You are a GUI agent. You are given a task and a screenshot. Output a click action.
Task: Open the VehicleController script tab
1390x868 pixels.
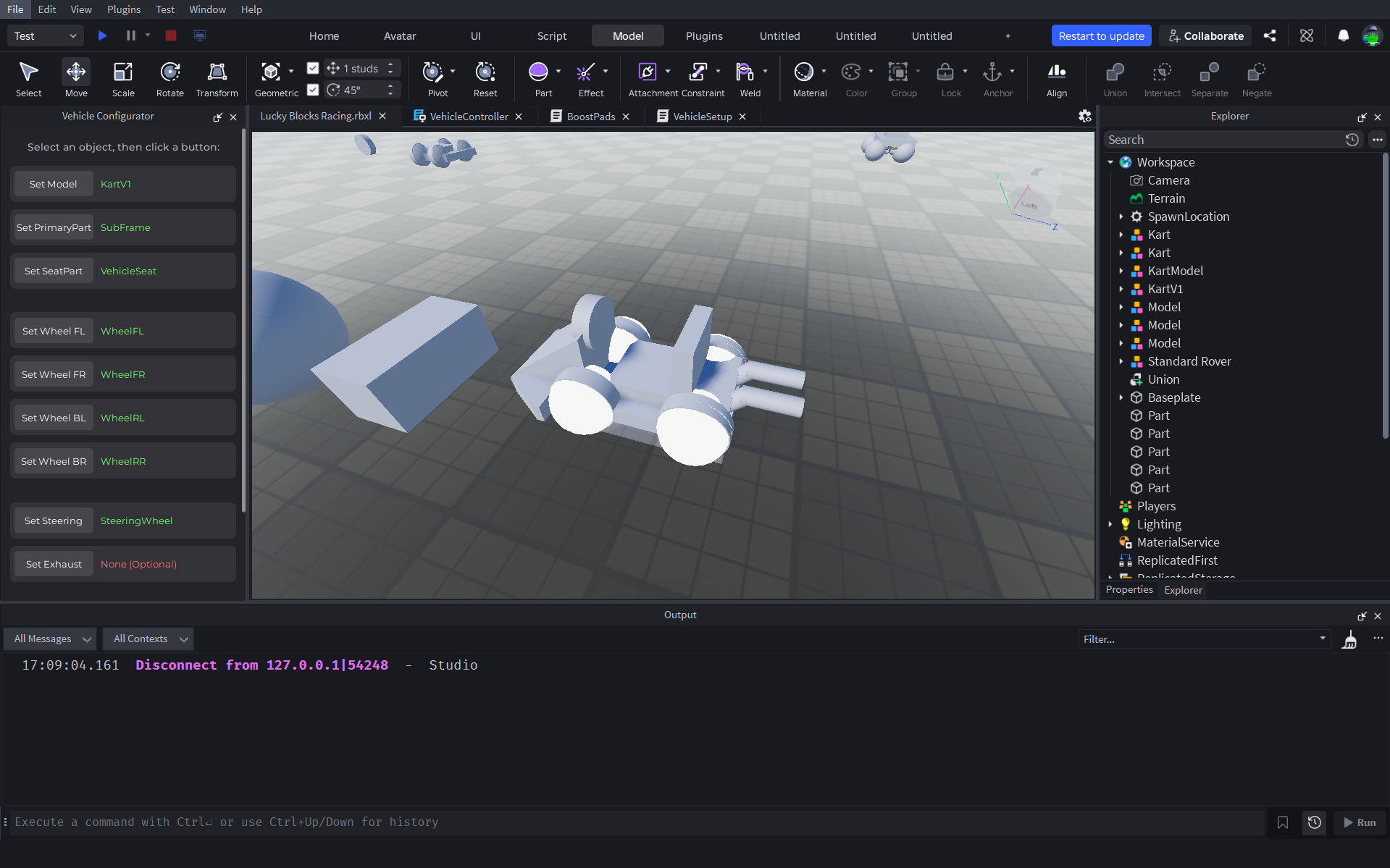(x=468, y=117)
